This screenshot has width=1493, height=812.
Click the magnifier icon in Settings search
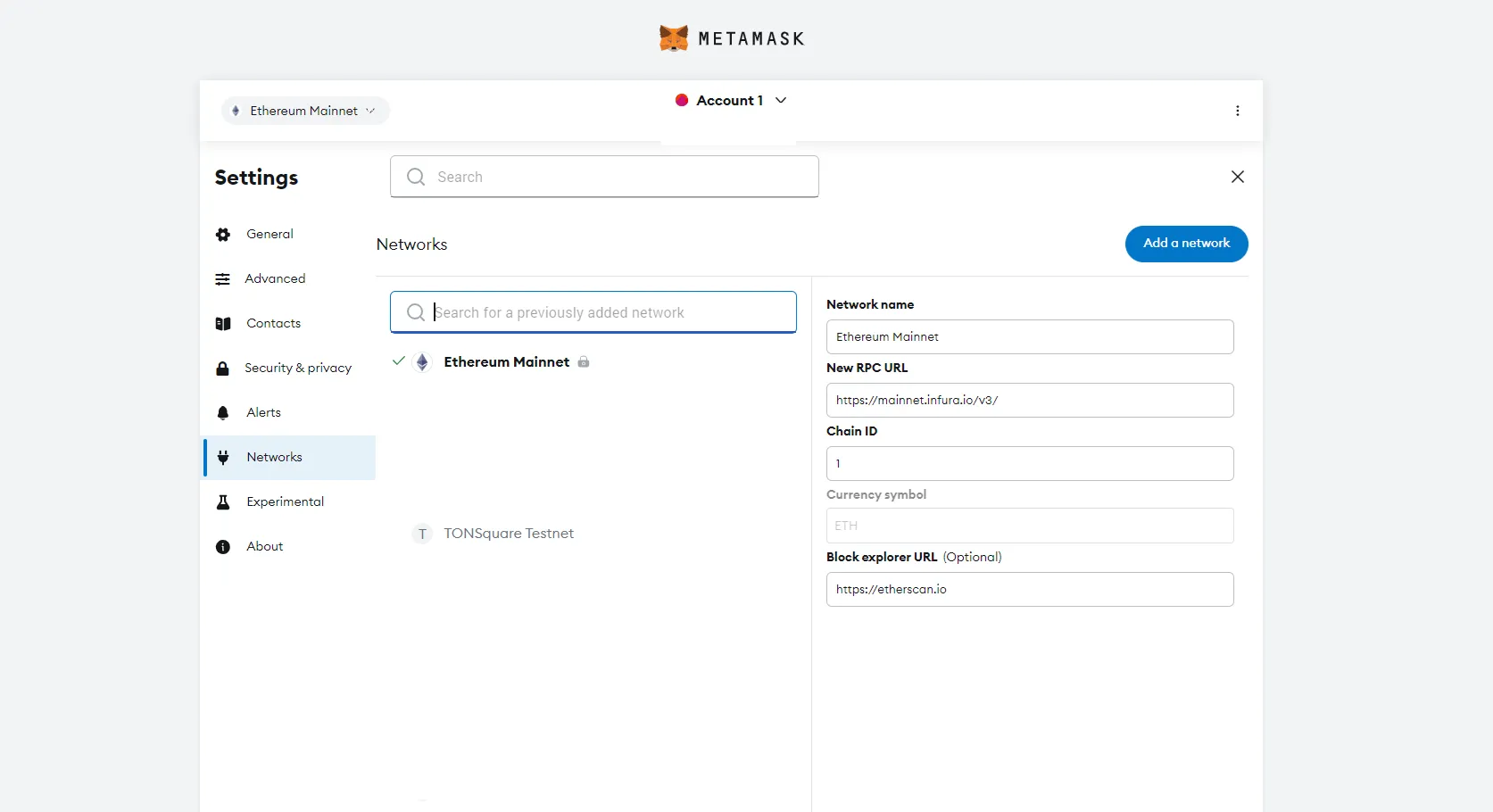click(x=416, y=177)
